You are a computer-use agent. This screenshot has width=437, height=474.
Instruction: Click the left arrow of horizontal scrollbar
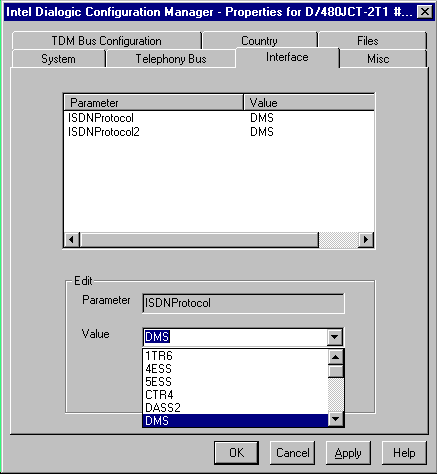click(x=72, y=239)
